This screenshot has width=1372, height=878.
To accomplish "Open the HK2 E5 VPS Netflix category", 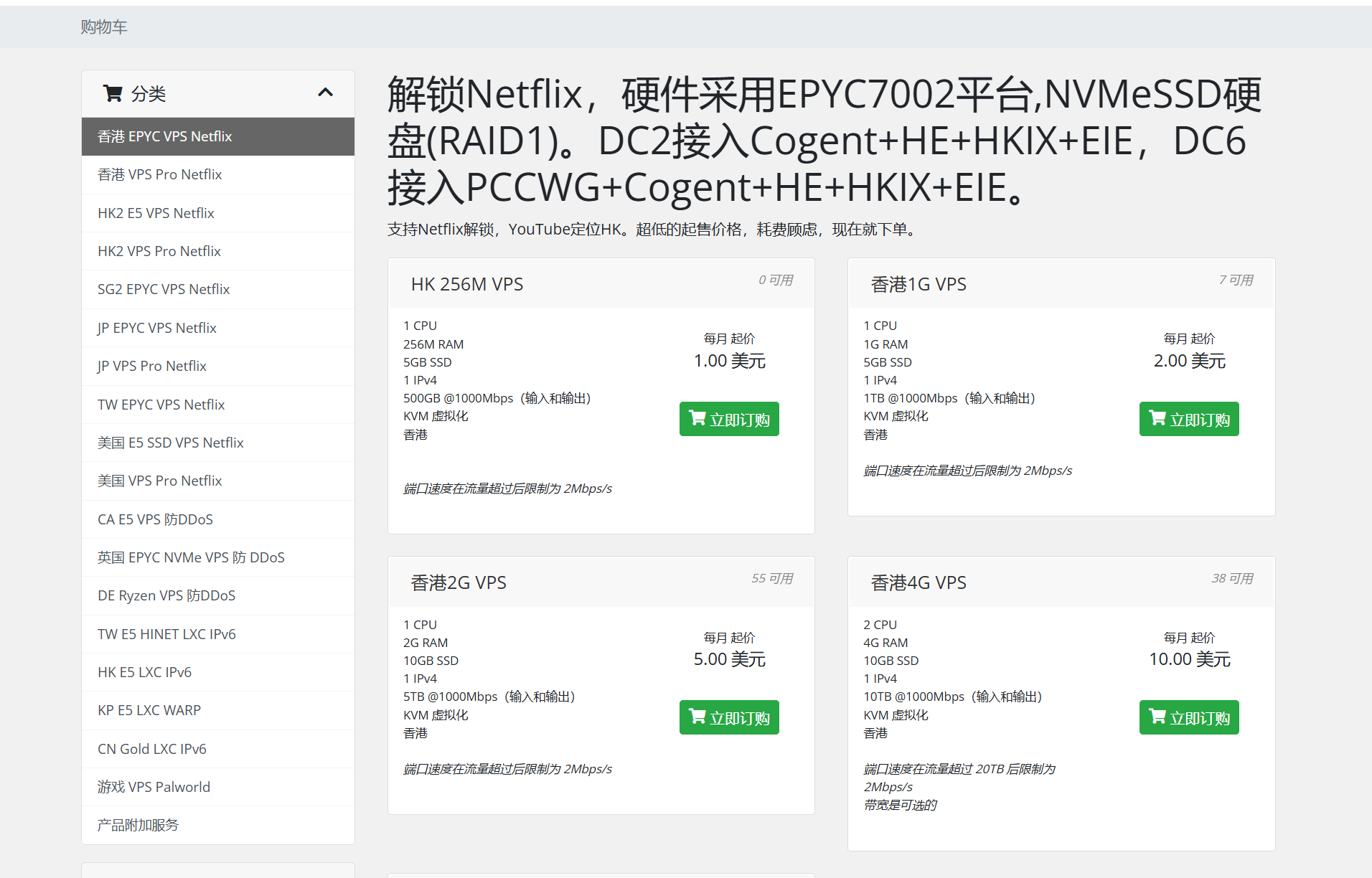I will click(x=156, y=212).
